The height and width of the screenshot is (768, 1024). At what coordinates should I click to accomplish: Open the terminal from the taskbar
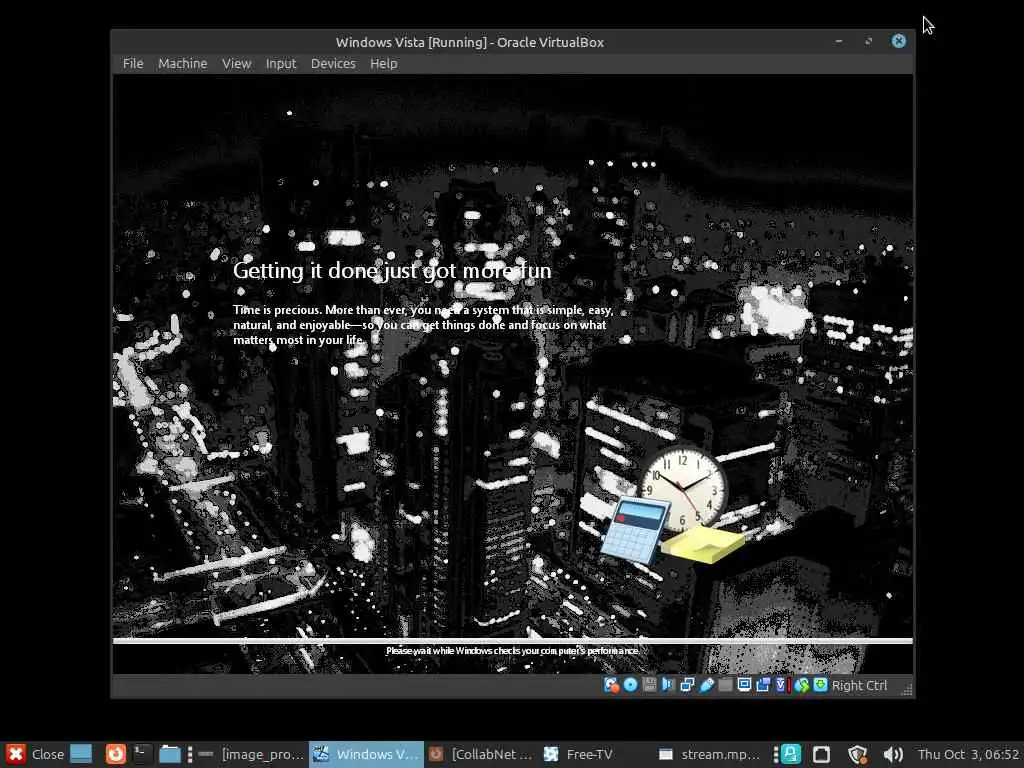[x=142, y=754]
